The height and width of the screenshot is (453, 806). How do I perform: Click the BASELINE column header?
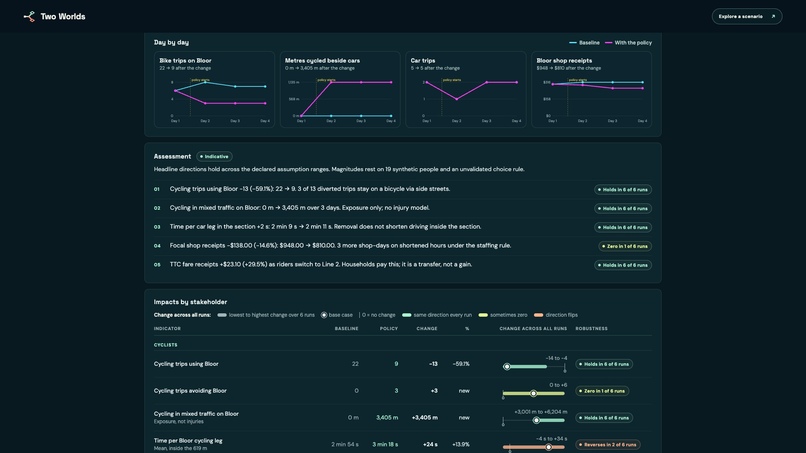[346, 329]
